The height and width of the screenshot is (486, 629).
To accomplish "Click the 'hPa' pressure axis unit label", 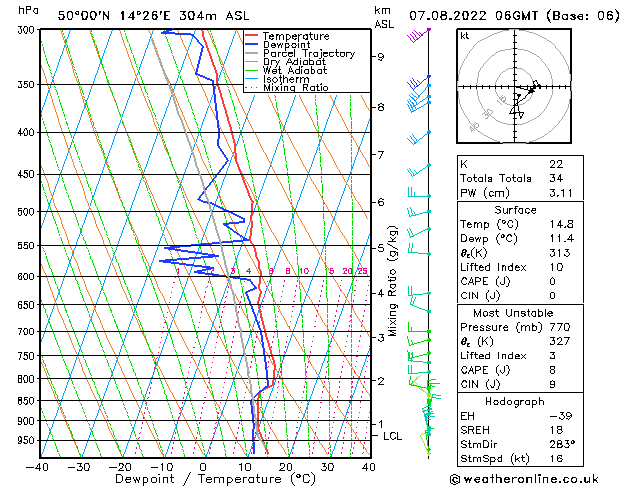I will tap(28, 11).
